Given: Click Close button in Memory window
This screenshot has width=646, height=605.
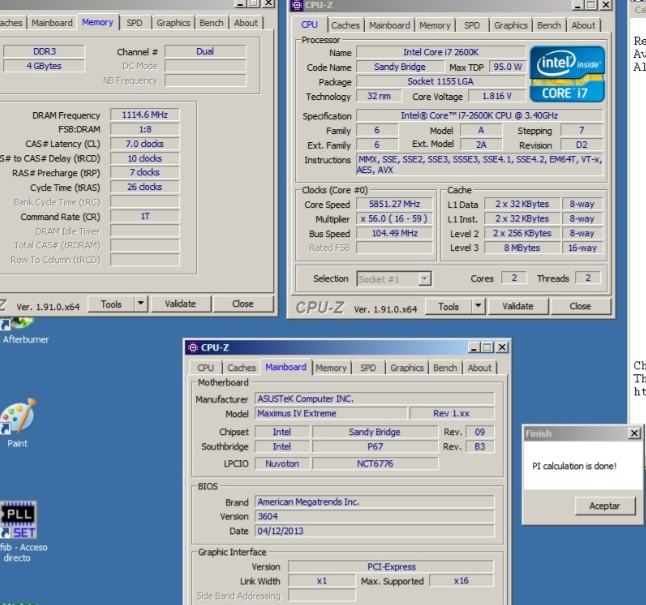Looking at the screenshot, I should pyautogui.click(x=243, y=304).
